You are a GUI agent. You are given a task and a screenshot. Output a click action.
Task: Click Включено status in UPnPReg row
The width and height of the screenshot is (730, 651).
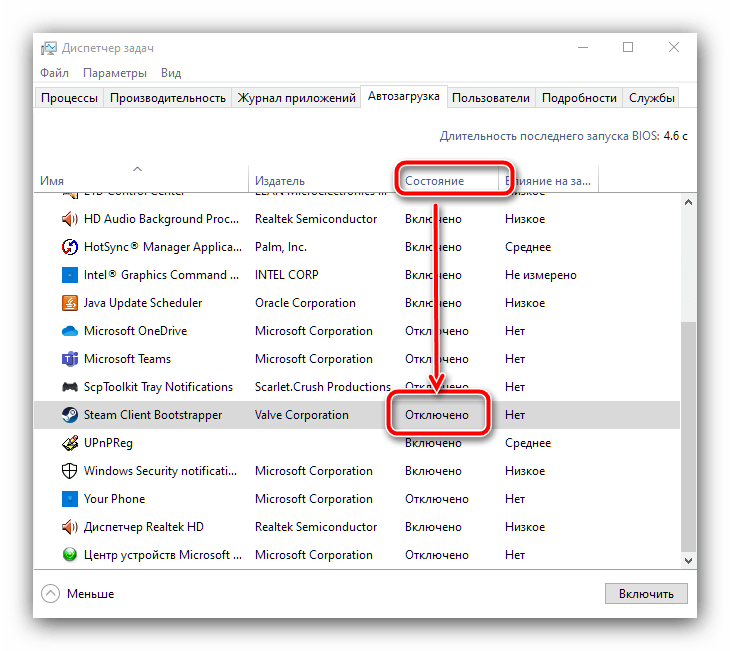coord(433,443)
